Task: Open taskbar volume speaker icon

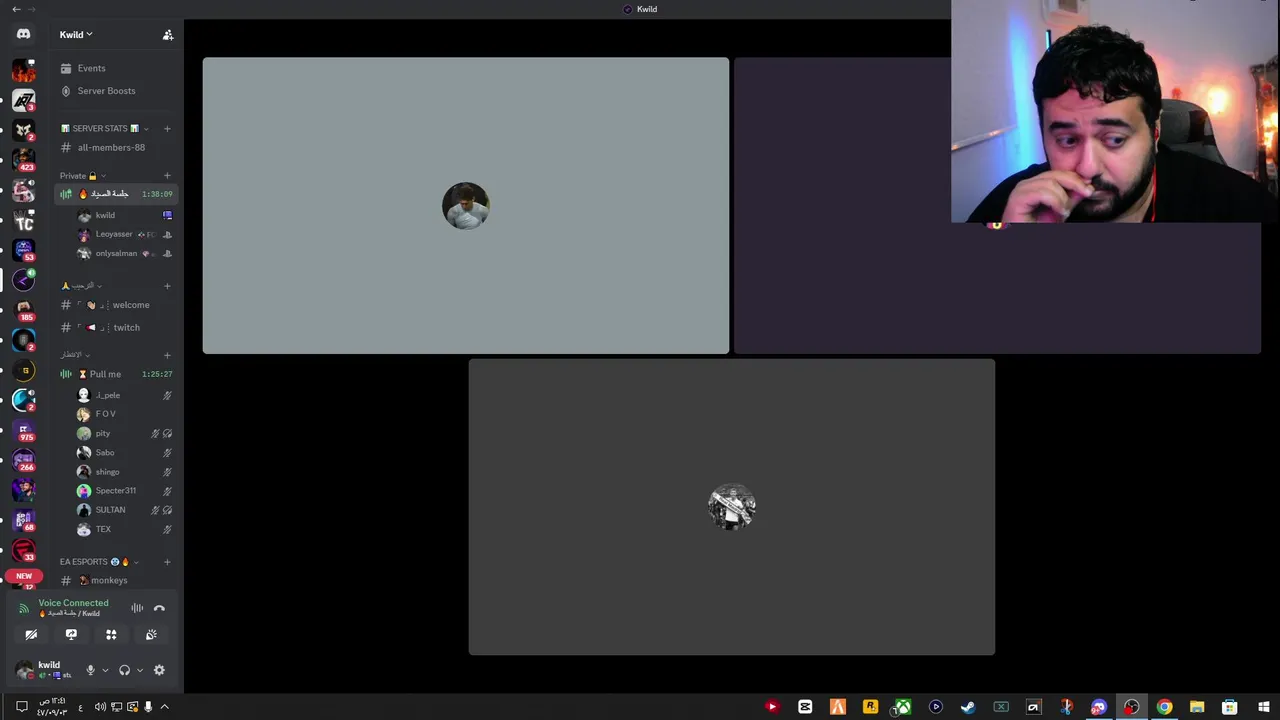Action: (x=100, y=707)
